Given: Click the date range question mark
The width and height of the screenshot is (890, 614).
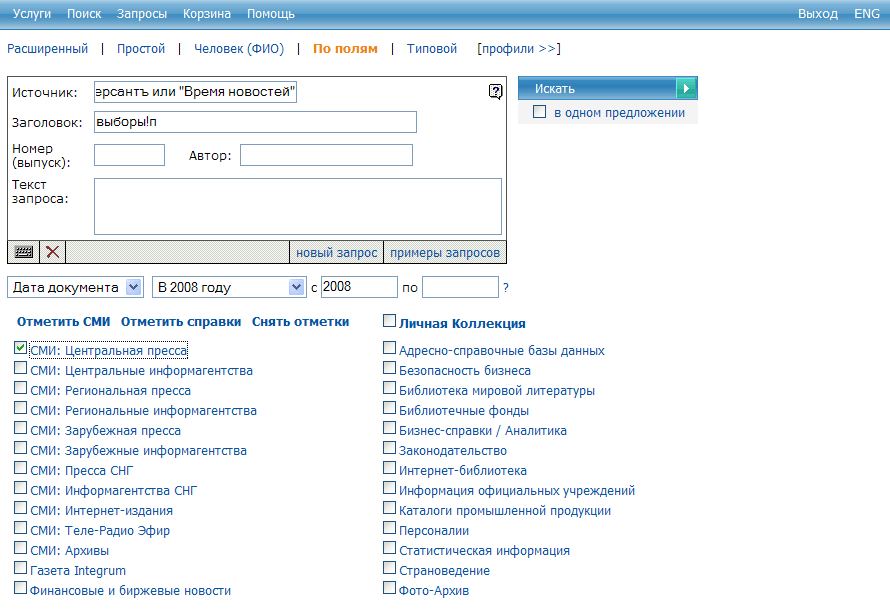Looking at the screenshot, I should click(506, 288).
